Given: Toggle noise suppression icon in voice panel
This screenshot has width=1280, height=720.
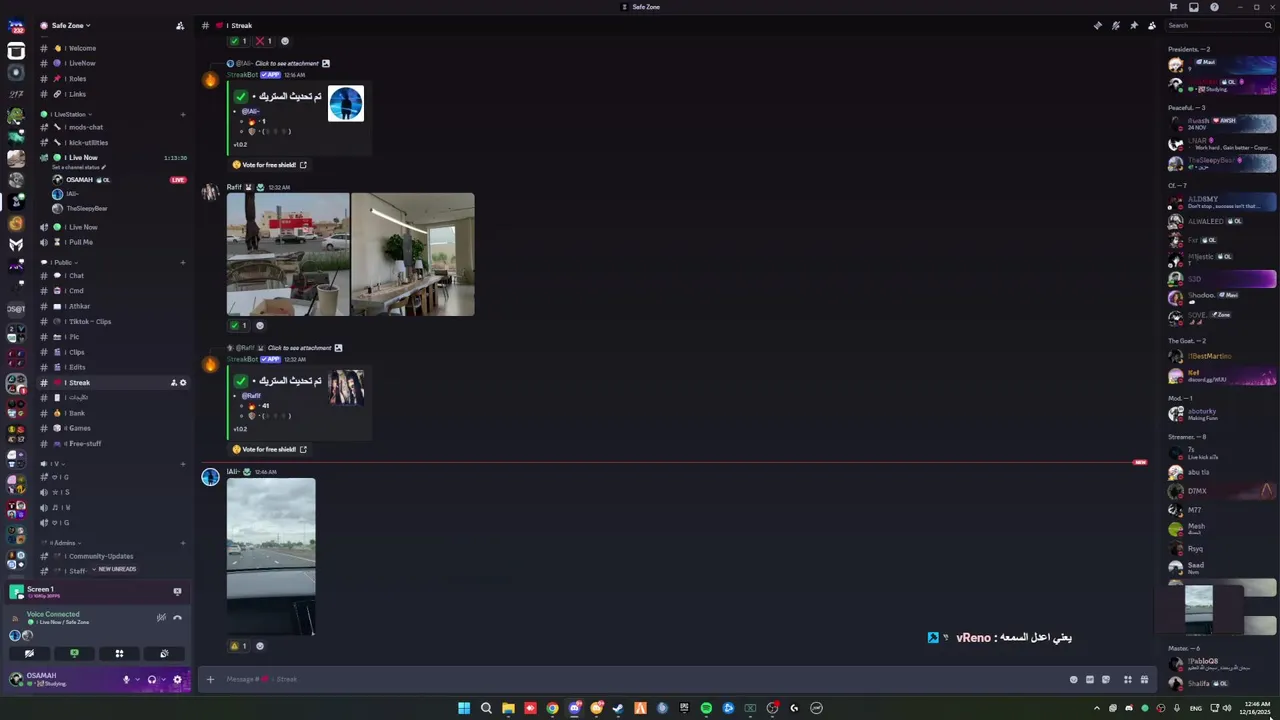Looking at the screenshot, I should coord(161,617).
